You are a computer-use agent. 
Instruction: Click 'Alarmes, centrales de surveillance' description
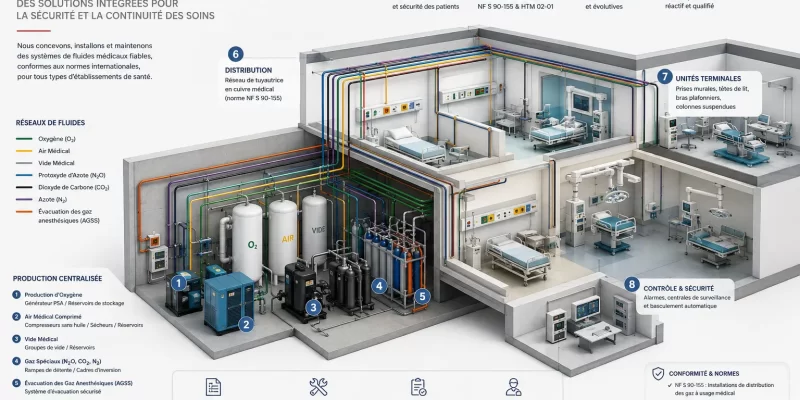[687, 302]
